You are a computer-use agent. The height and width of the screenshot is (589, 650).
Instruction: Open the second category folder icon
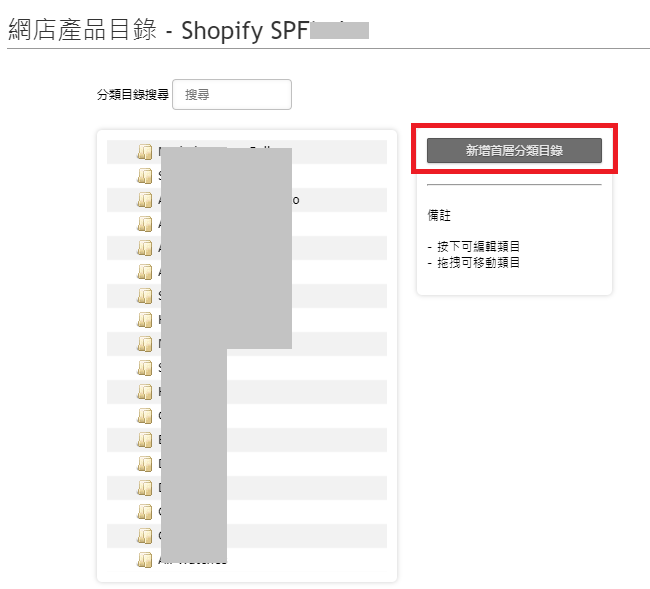point(145,176)
